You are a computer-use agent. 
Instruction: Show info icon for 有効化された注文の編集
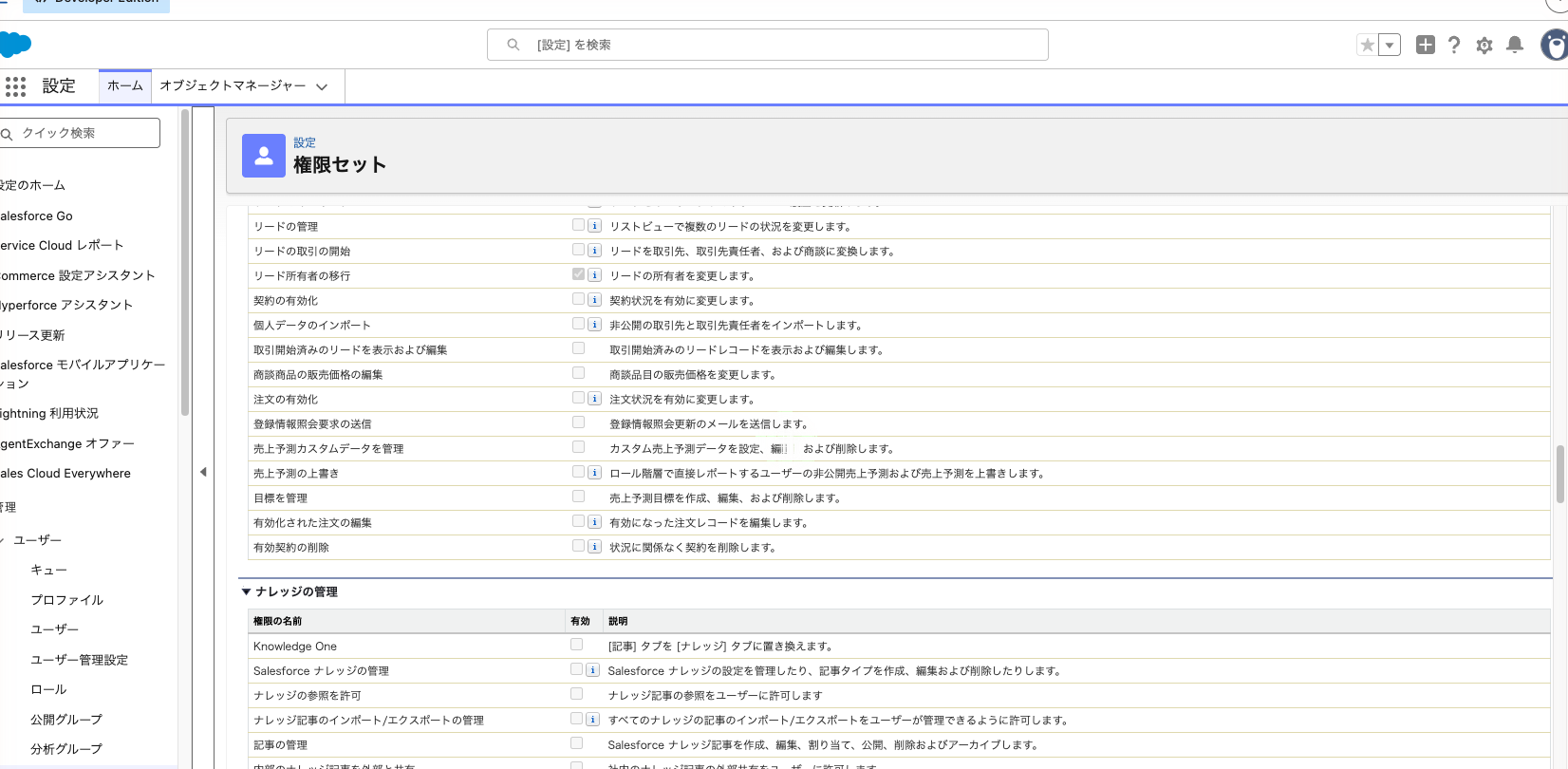[594, 522]
